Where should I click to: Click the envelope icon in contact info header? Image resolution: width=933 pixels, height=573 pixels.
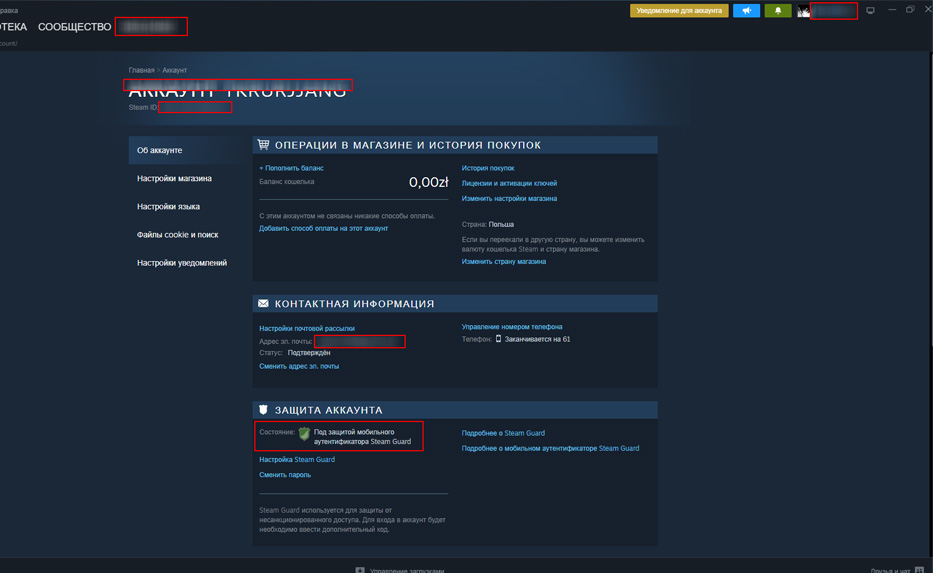[x=263, y=303]
